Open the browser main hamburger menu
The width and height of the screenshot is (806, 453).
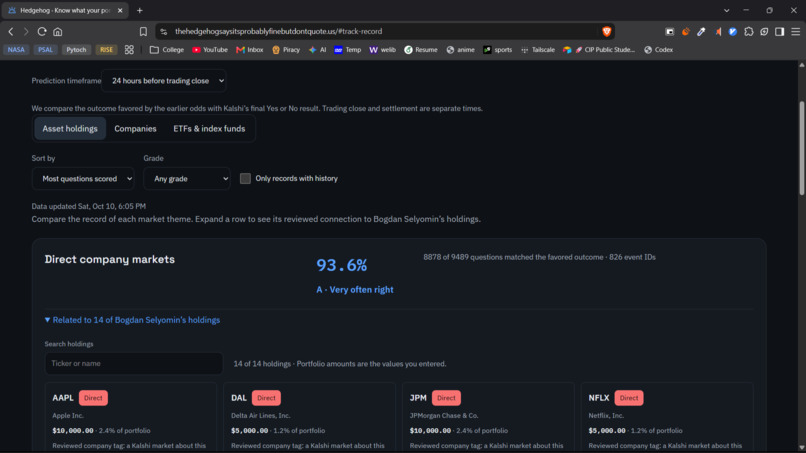click(796, 31)
